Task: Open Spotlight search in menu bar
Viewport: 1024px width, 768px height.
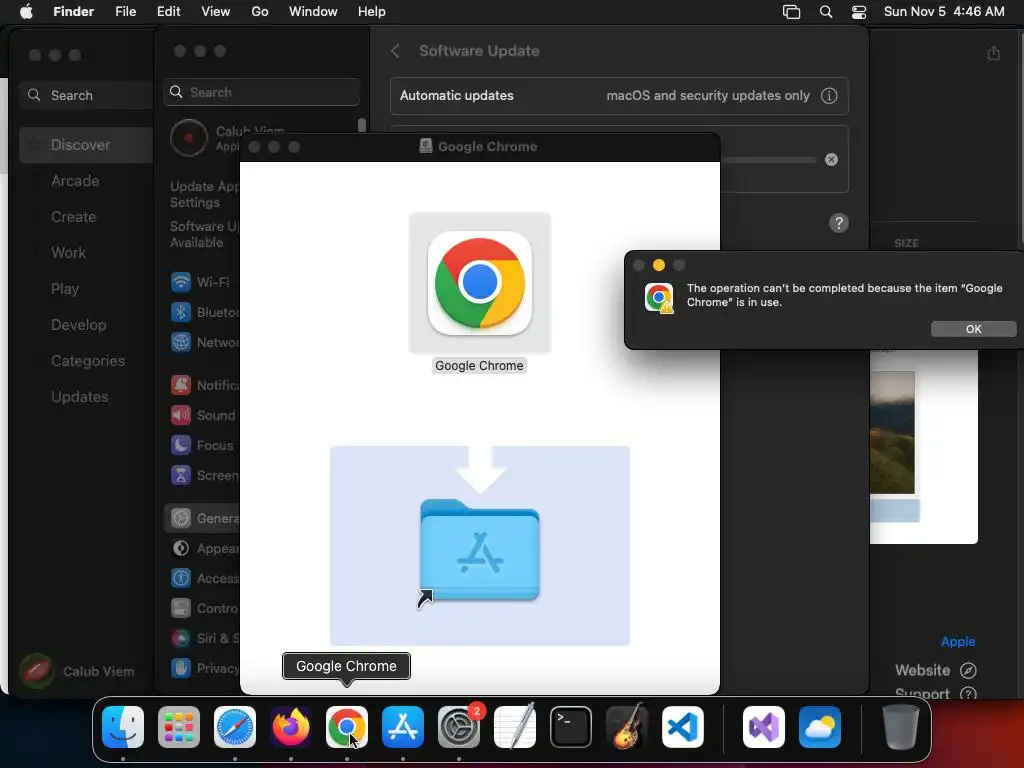Action: 825,12
